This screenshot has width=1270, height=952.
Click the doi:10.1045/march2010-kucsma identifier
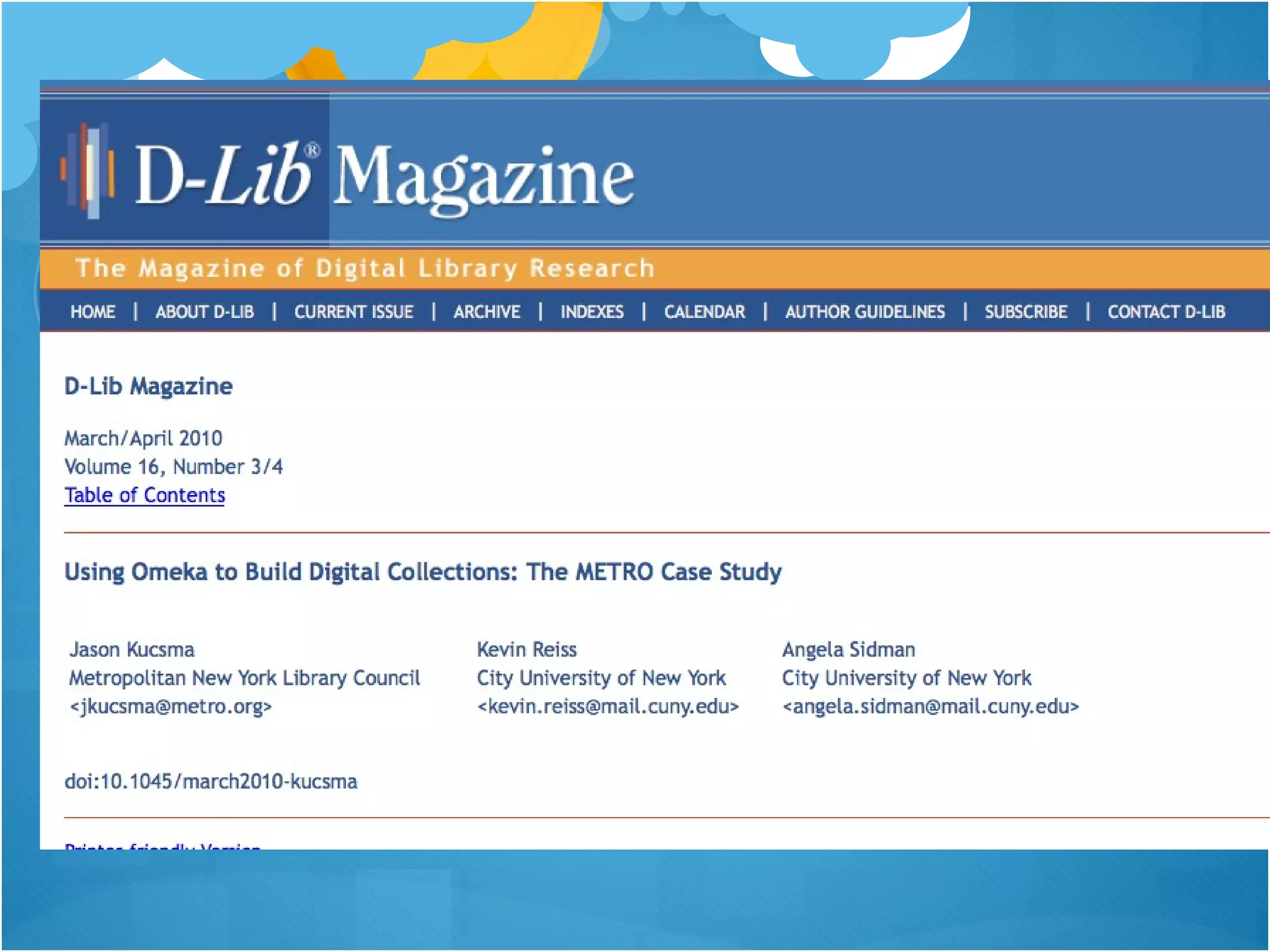coord(211,782)
